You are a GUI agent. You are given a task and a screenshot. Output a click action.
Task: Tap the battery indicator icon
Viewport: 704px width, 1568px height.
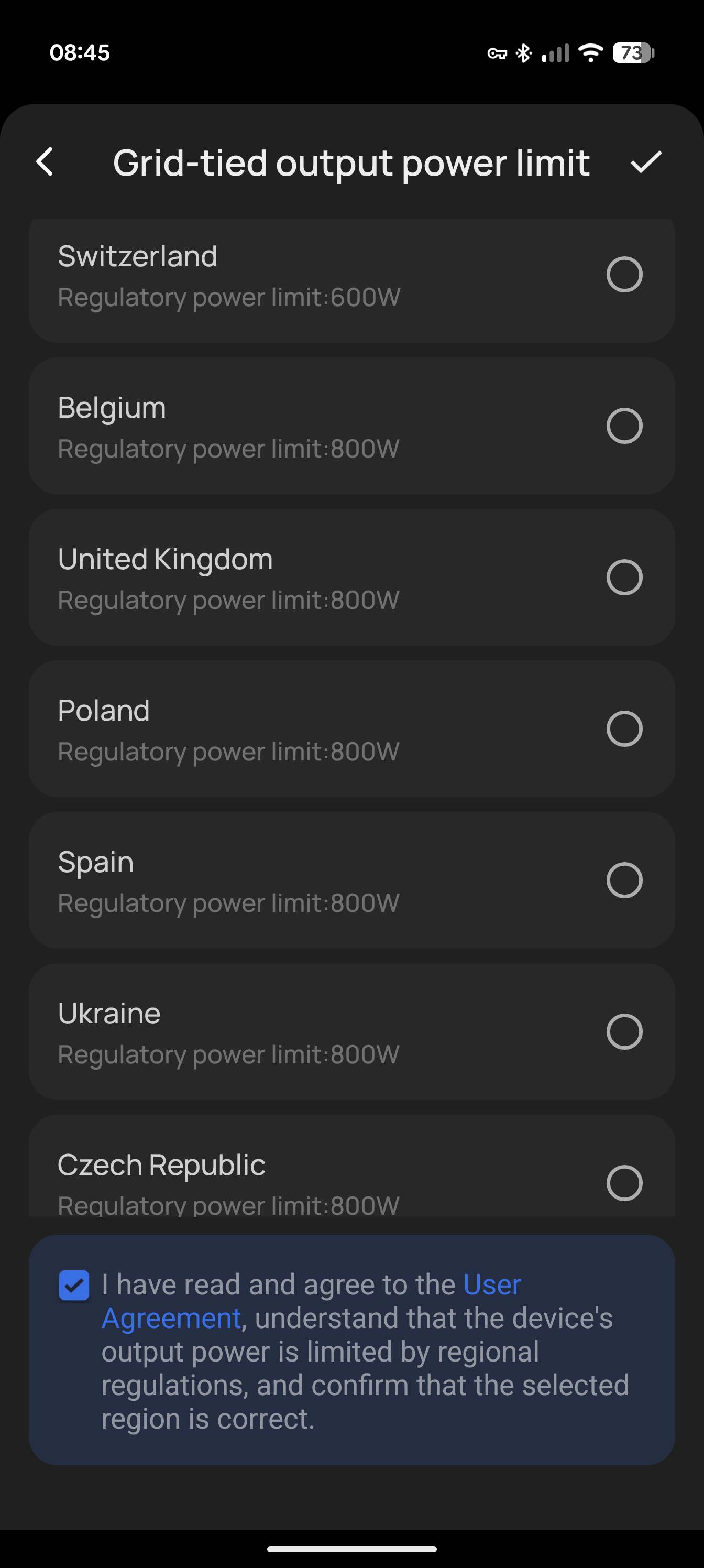(x=633, y=53)
